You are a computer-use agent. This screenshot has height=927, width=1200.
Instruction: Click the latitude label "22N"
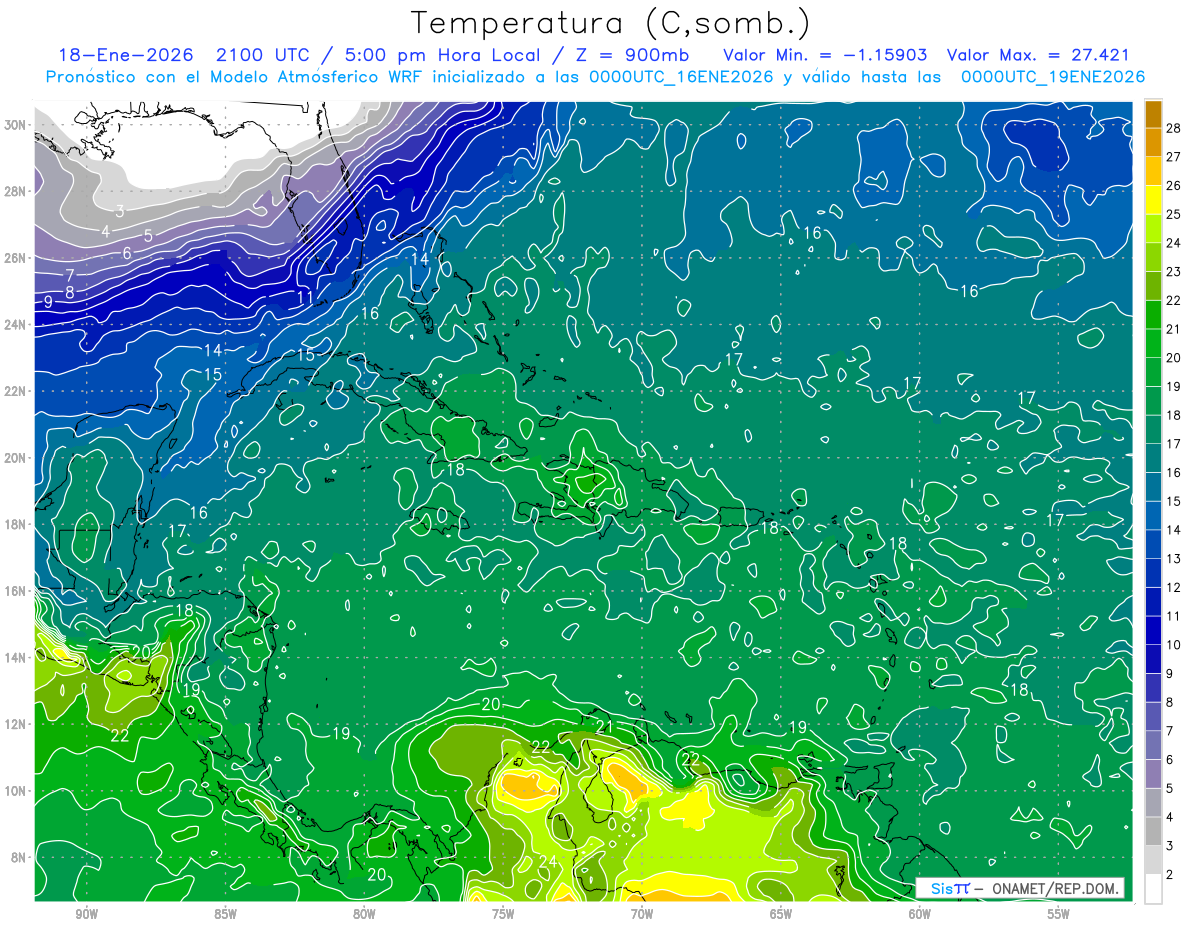coord(15,391)
